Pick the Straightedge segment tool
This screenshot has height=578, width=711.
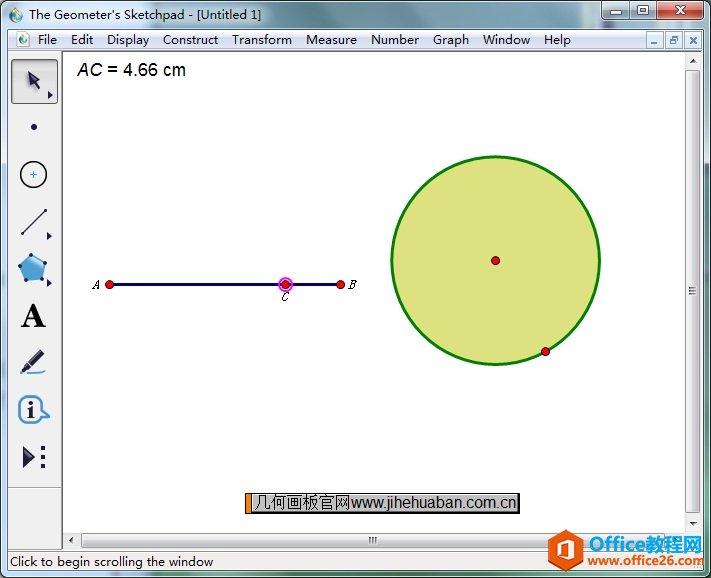(x=33, y=222)
